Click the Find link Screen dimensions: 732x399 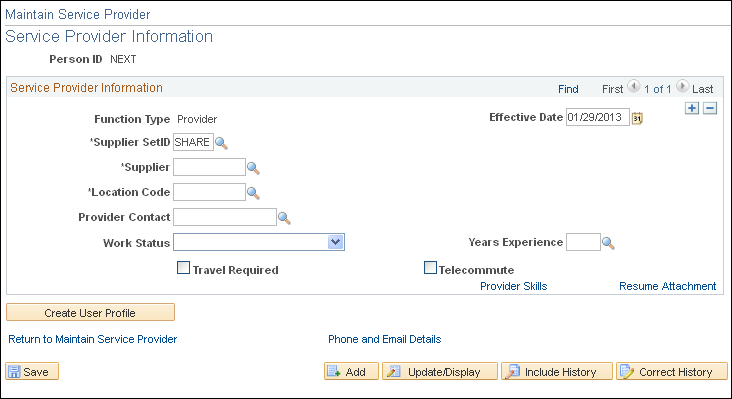pyautogui.click(x=568, y=89)
